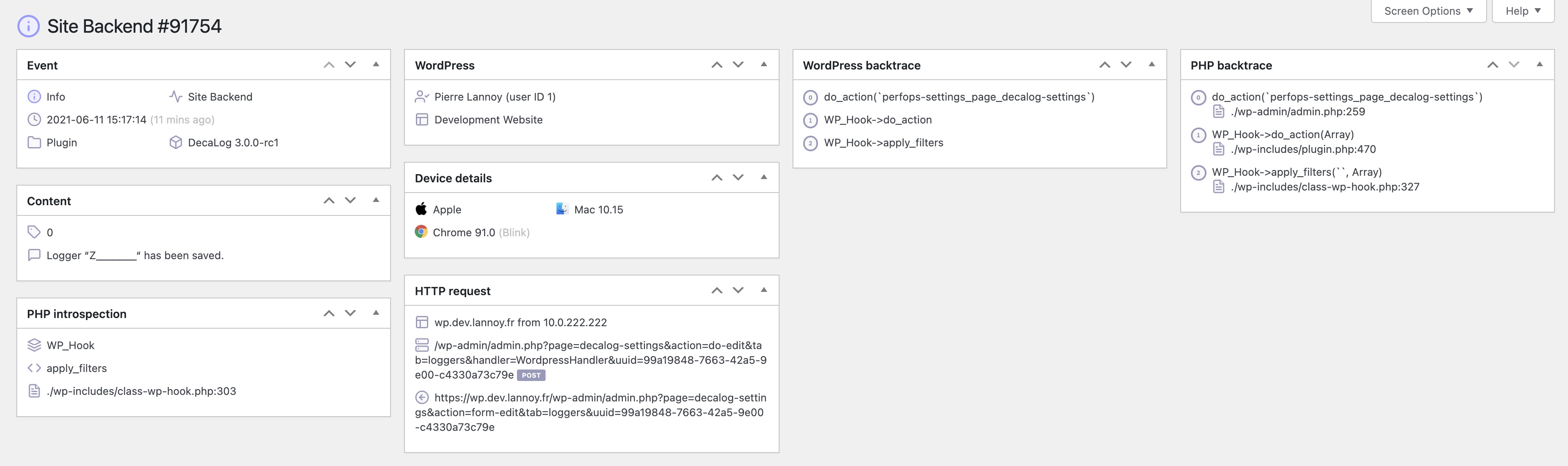Click the info icon beside Site Backend title
The height and width of the screenshot is (466, 1568).
(29, 26)
